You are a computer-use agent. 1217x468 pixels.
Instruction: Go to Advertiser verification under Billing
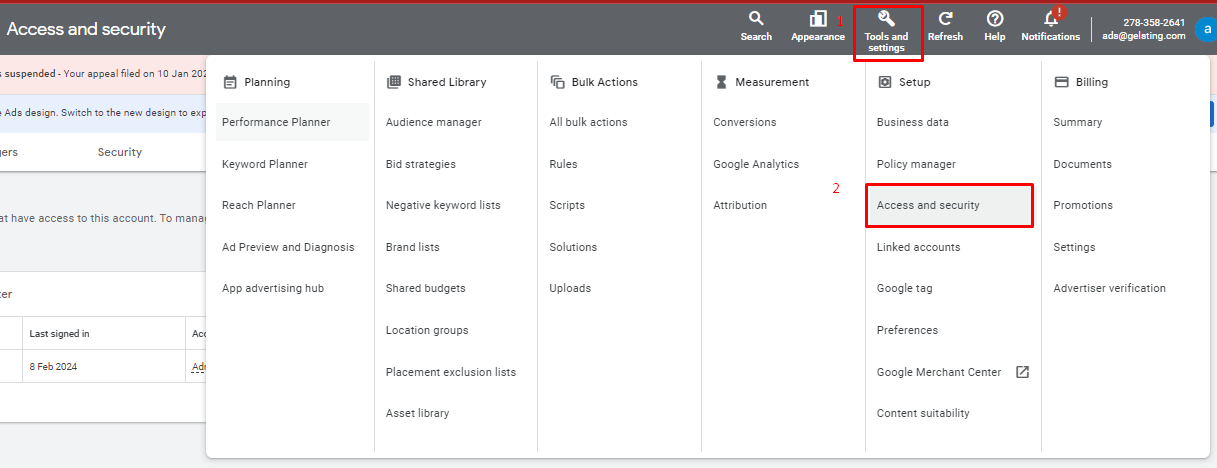pyautogui.click(x=1109, y=288)
